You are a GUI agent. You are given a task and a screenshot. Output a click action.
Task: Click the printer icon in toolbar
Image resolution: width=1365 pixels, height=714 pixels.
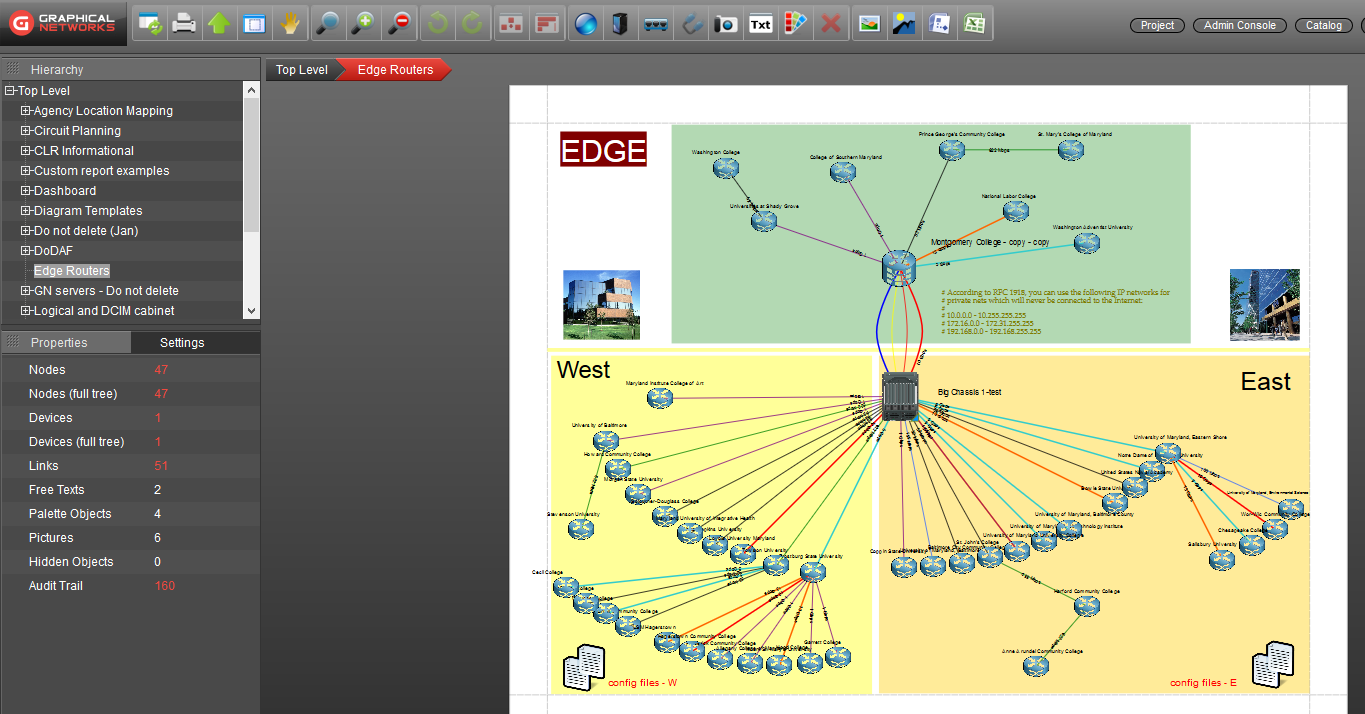tap(184, 24)
